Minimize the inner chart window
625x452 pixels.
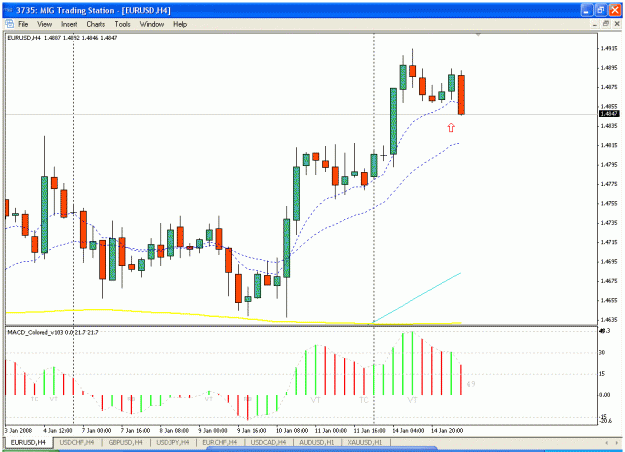594,24
